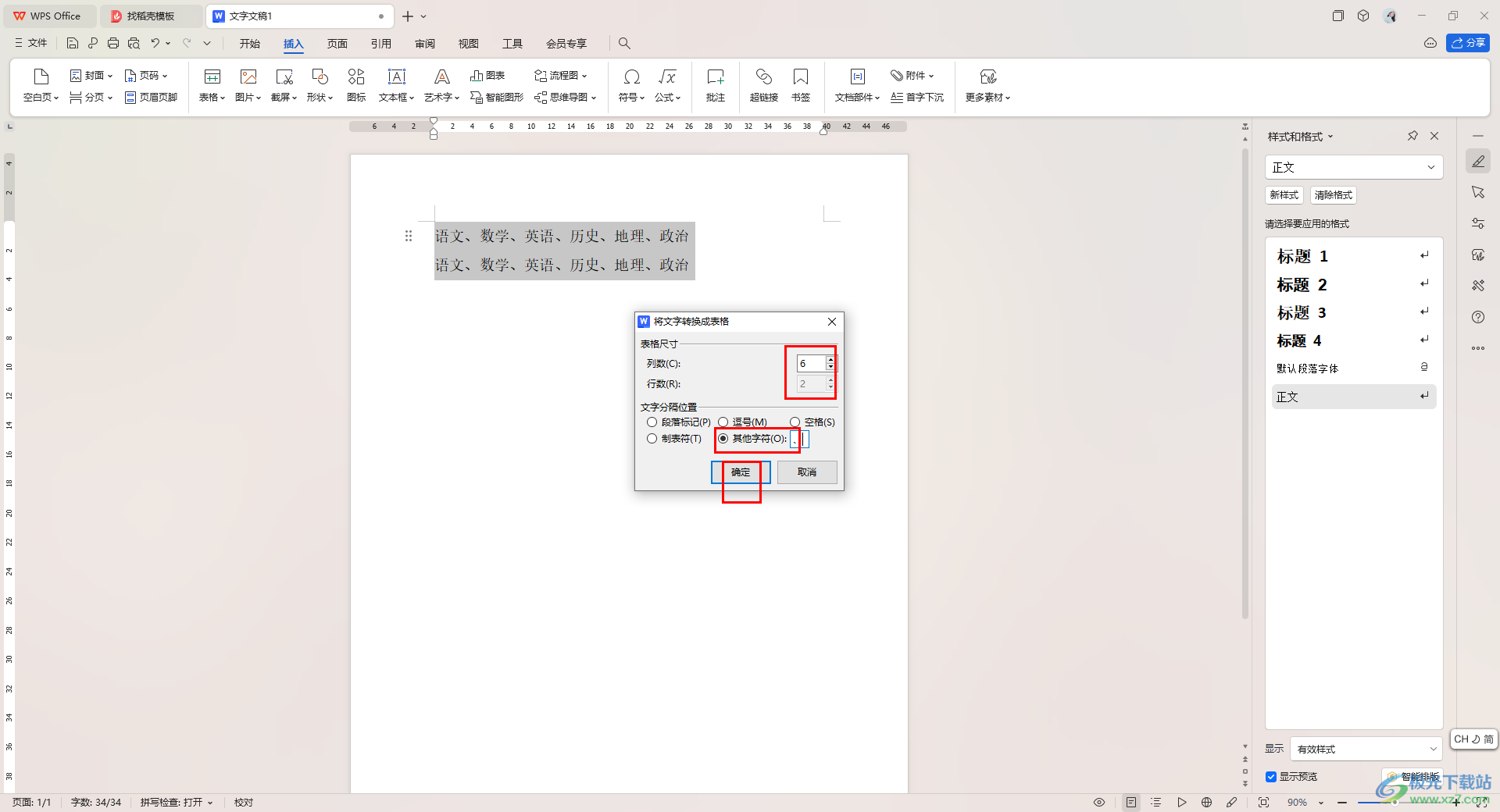Viewport: 1500px width, 812px height.
Task: Click the 清除格式 clear format button
Action: click(1333, 195)
